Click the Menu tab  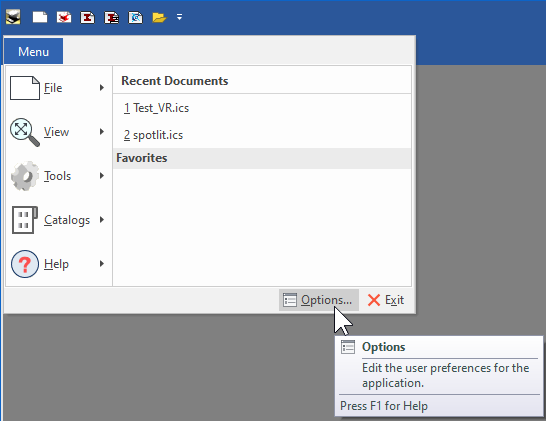click(33, 52)
